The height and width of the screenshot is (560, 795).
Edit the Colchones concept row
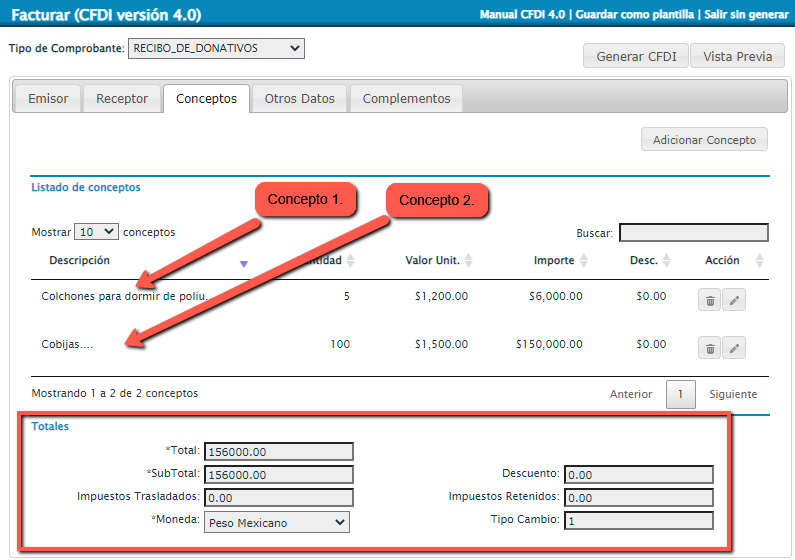734,300
